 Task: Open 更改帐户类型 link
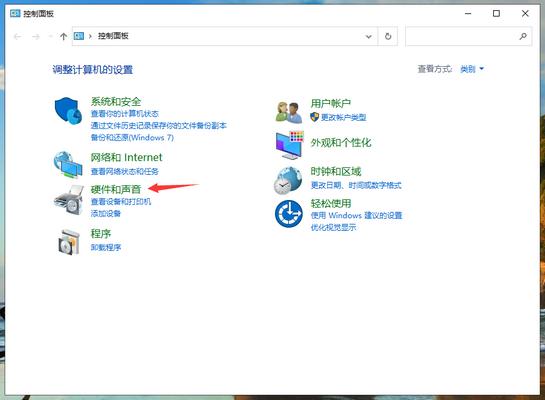[x=343, y=117]
